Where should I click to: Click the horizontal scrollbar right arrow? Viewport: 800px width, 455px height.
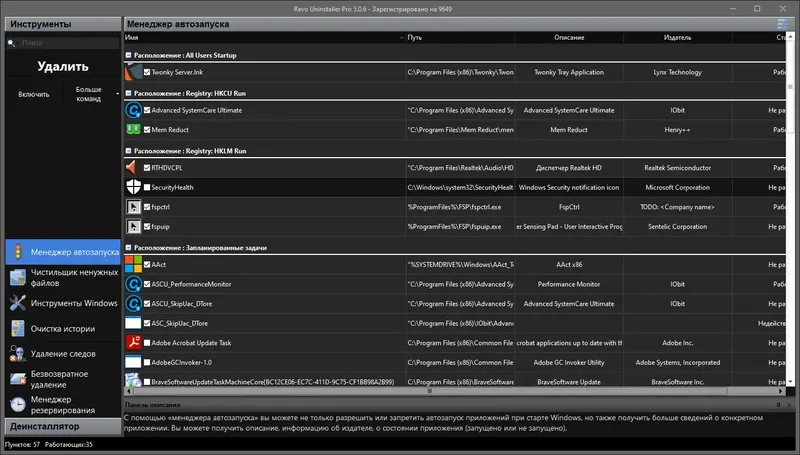[x=781, y=391]
